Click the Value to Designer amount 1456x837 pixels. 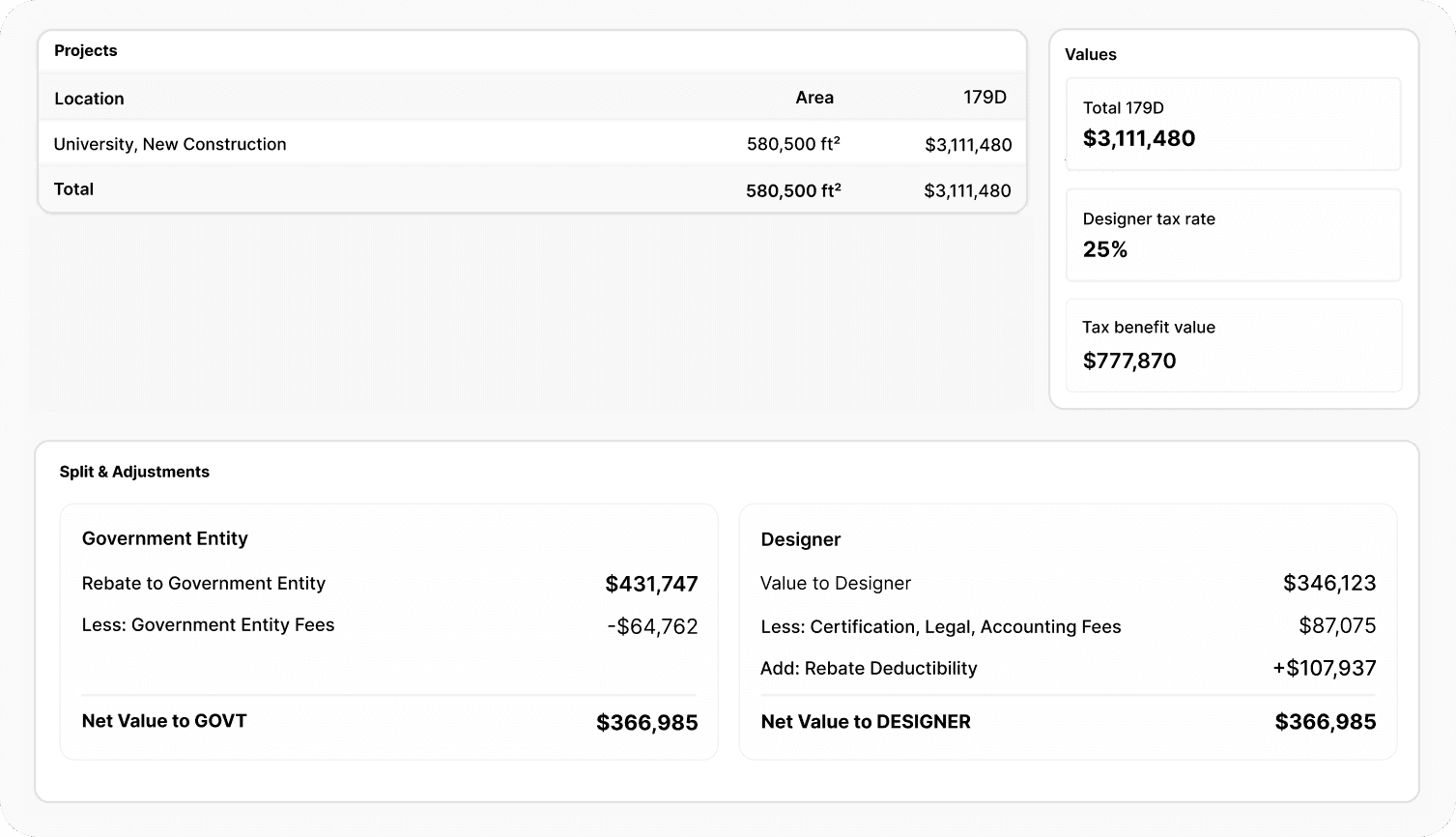tap(1329, 583)
